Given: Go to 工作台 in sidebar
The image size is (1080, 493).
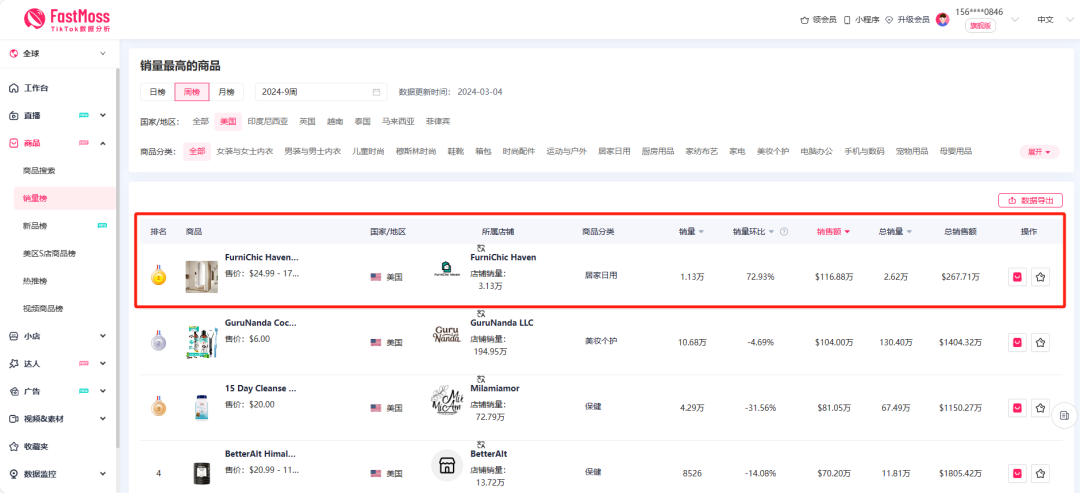Looking at the screenshot, I should pos(37,88).
